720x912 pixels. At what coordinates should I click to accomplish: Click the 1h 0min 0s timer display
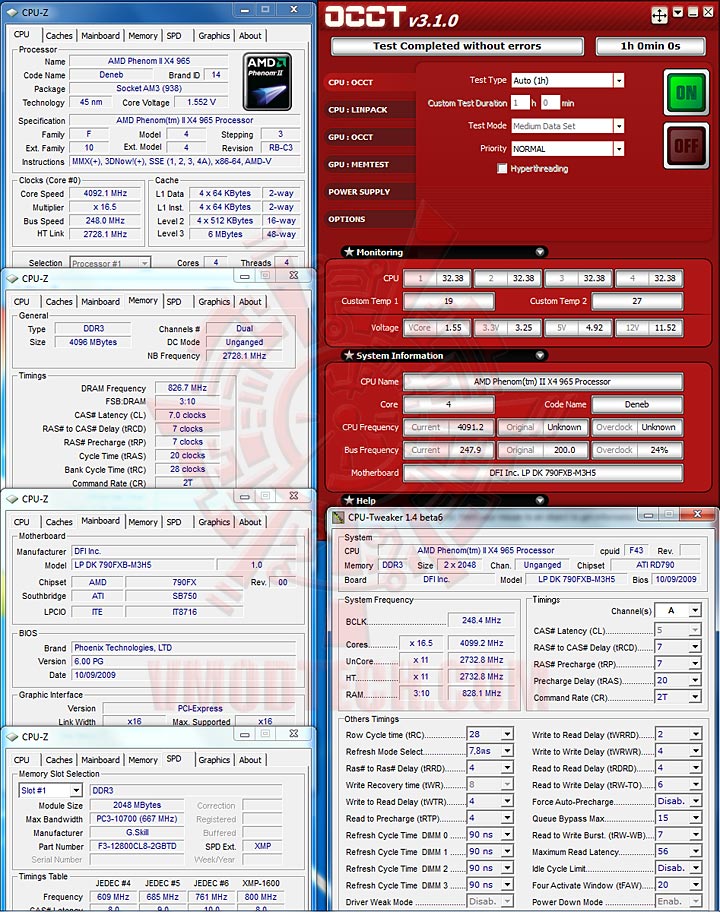coord(650,46)
